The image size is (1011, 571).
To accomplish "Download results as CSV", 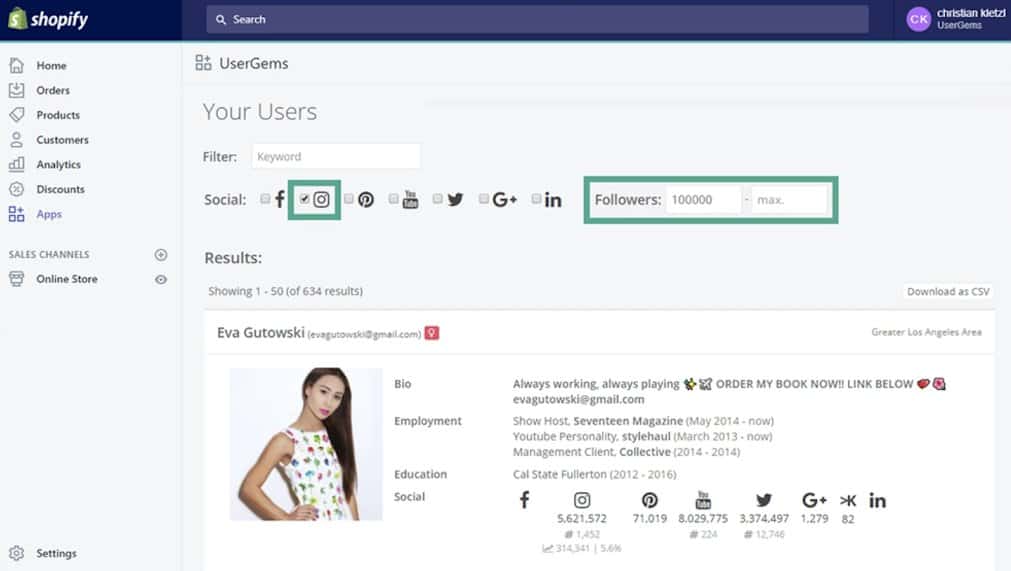I will 948,291.
